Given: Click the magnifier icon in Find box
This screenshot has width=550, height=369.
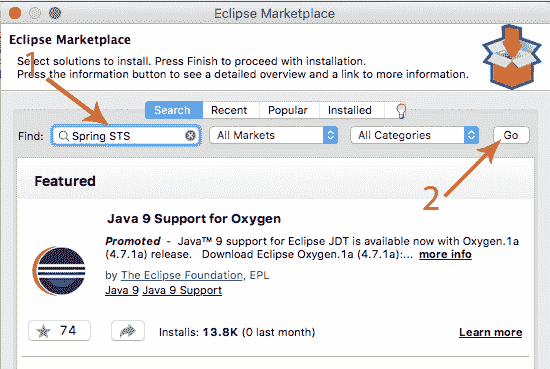Looking at the screenshot, I should click(63, 136).
